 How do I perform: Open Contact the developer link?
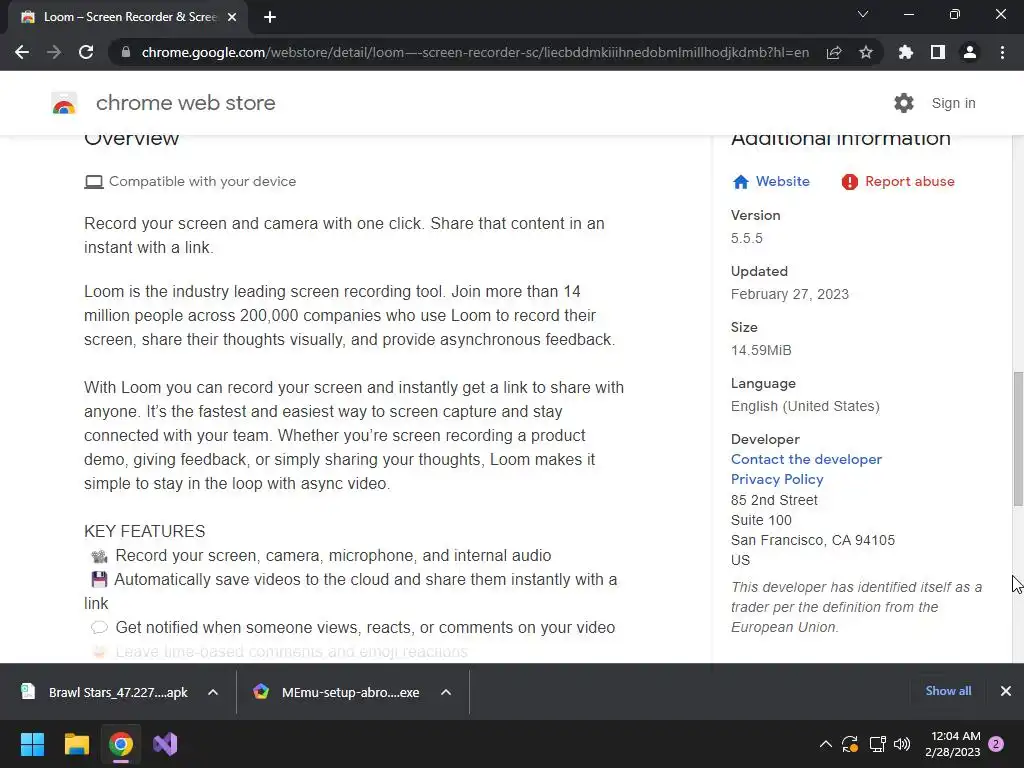click(x=806, y=460)
